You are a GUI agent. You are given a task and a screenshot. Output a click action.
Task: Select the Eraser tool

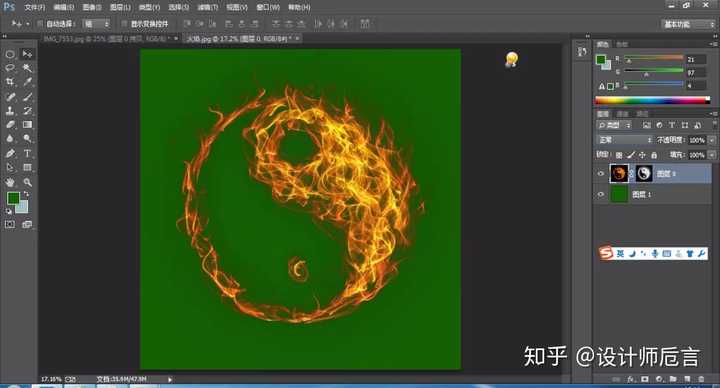tap(10, 125)
